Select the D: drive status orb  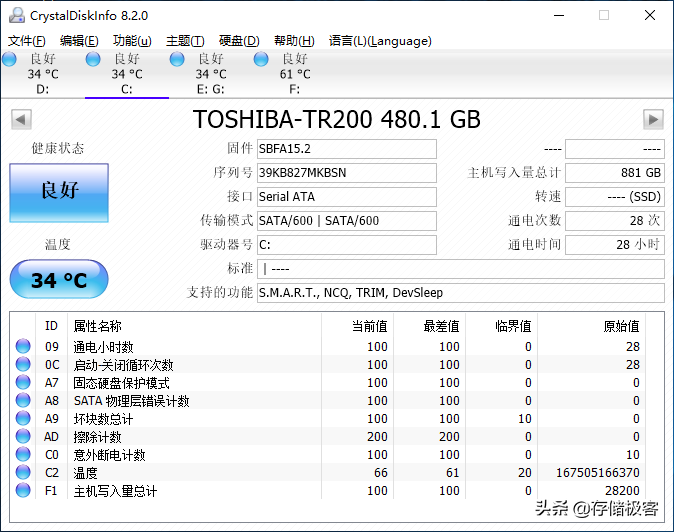(x=9, y=59)
